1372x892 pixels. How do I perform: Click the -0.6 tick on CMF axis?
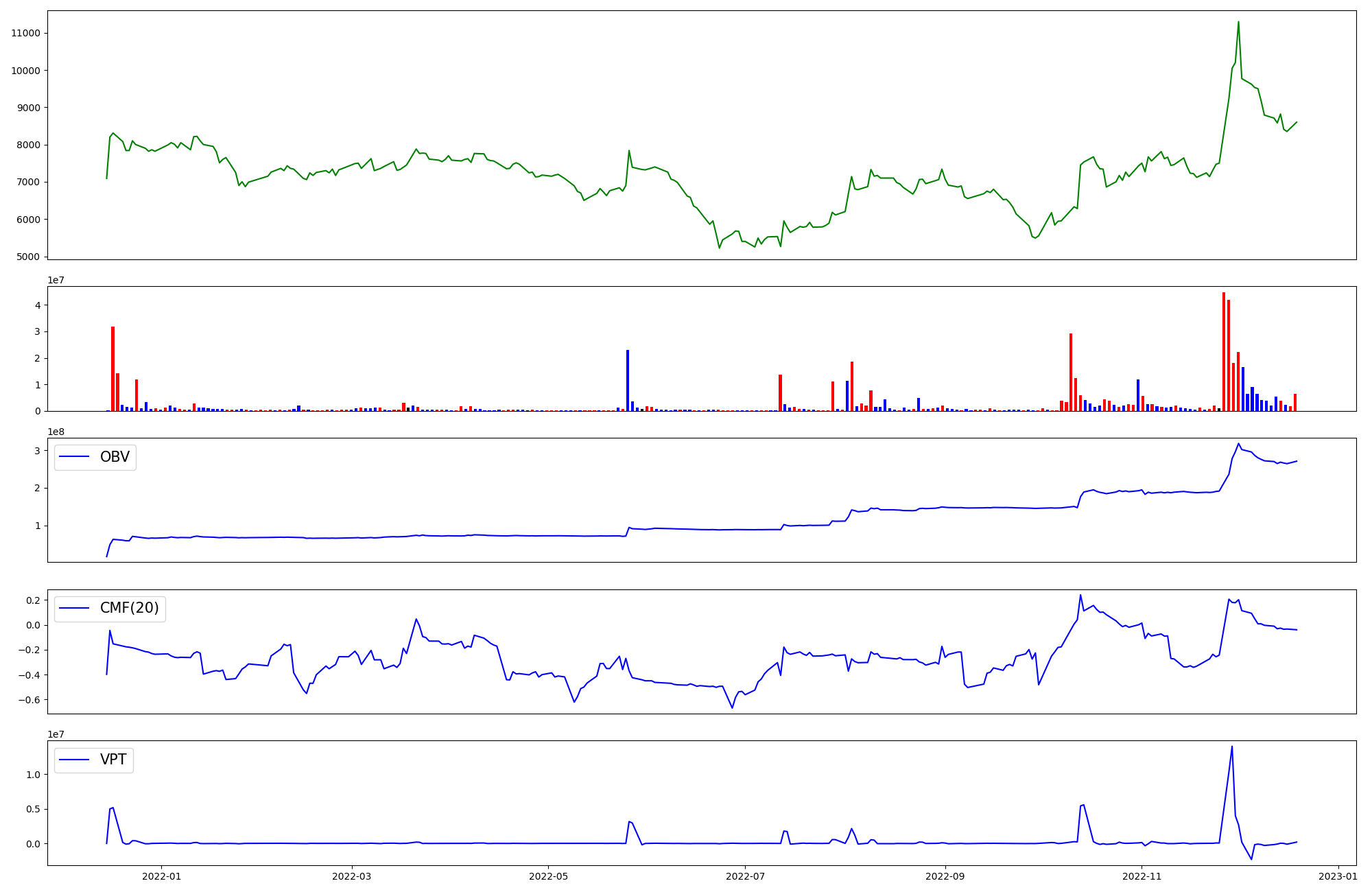(x=29, y=700)
